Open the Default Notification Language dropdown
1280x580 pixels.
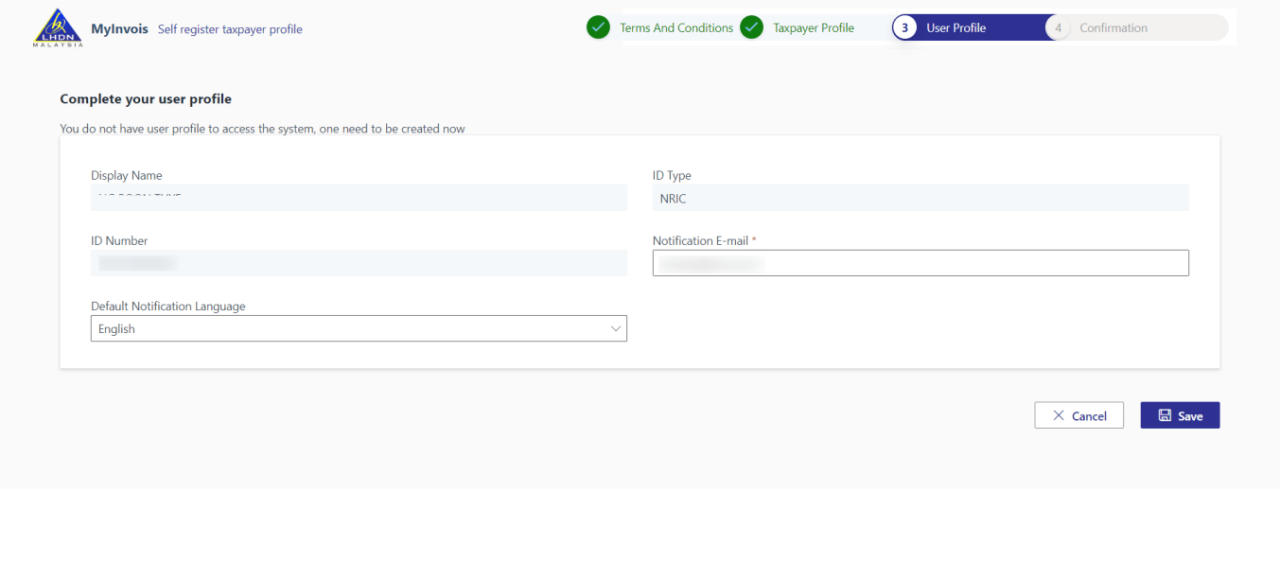[x=359, y=328]
